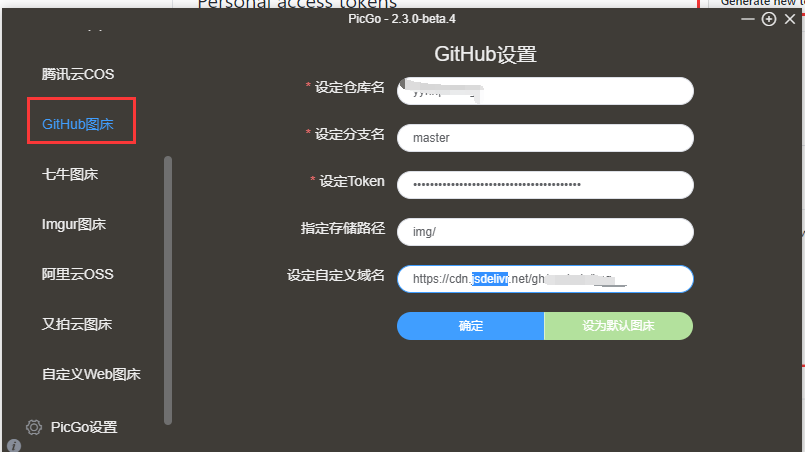The image size is (805, 452).
Task: Select GitHub图床 in the sidebar
Action: pyautogui.click(x=78, y=124)
